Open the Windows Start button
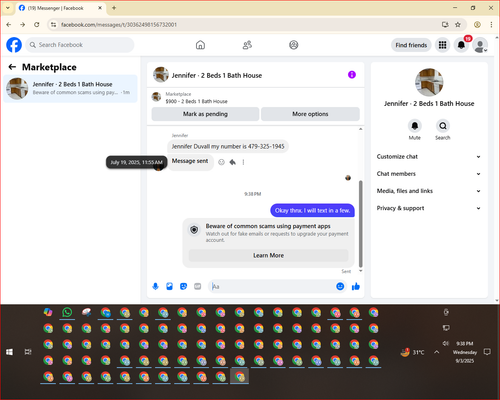 [9, 352]
